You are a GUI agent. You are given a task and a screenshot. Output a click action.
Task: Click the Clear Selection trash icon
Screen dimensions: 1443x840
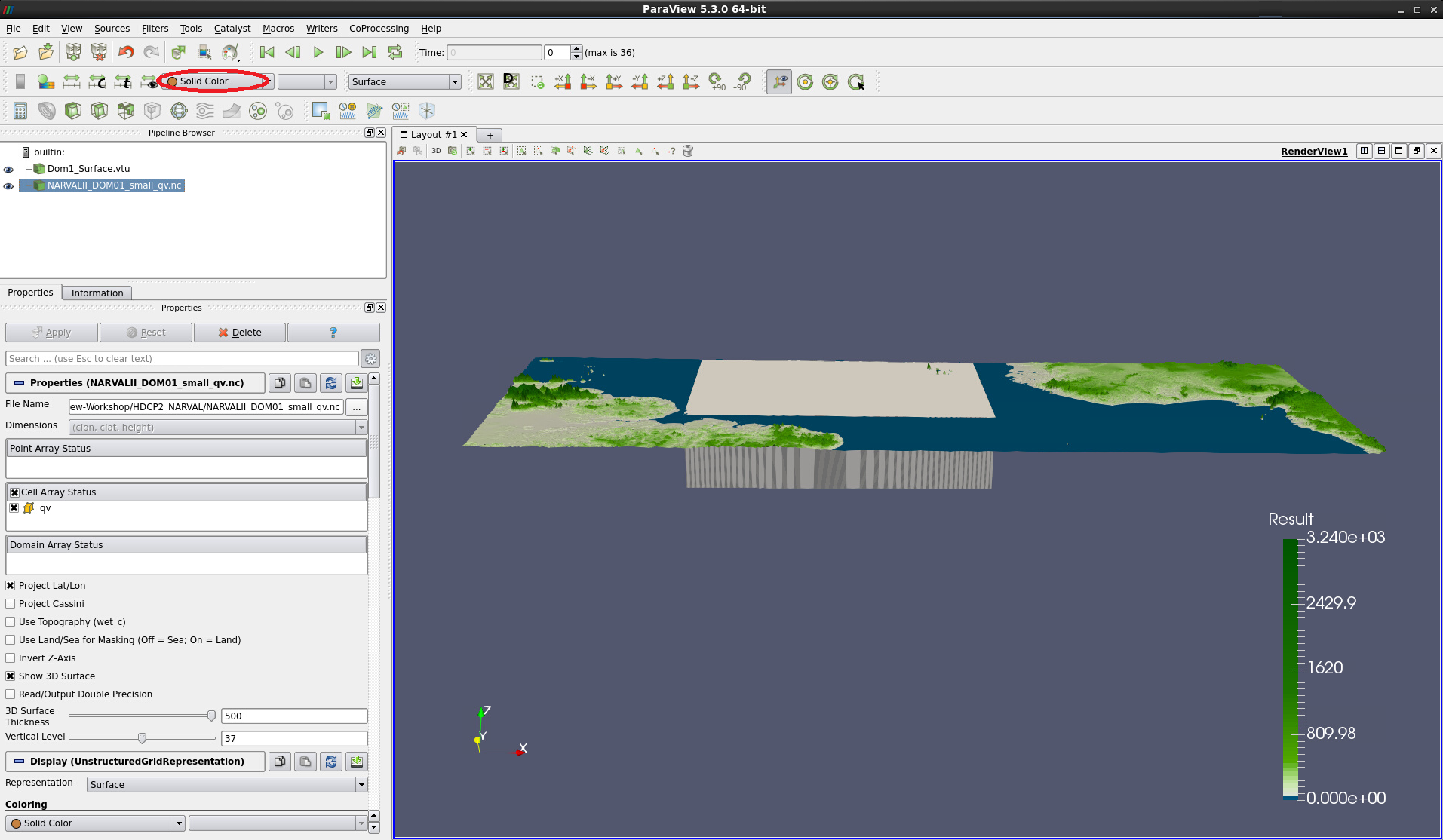pos(687,151)
